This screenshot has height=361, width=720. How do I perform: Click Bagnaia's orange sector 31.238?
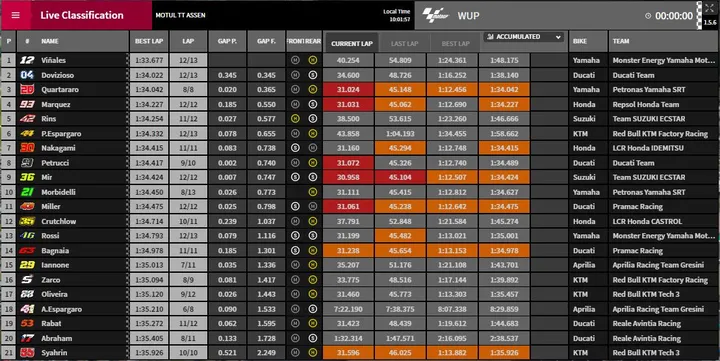coord(349,250)
